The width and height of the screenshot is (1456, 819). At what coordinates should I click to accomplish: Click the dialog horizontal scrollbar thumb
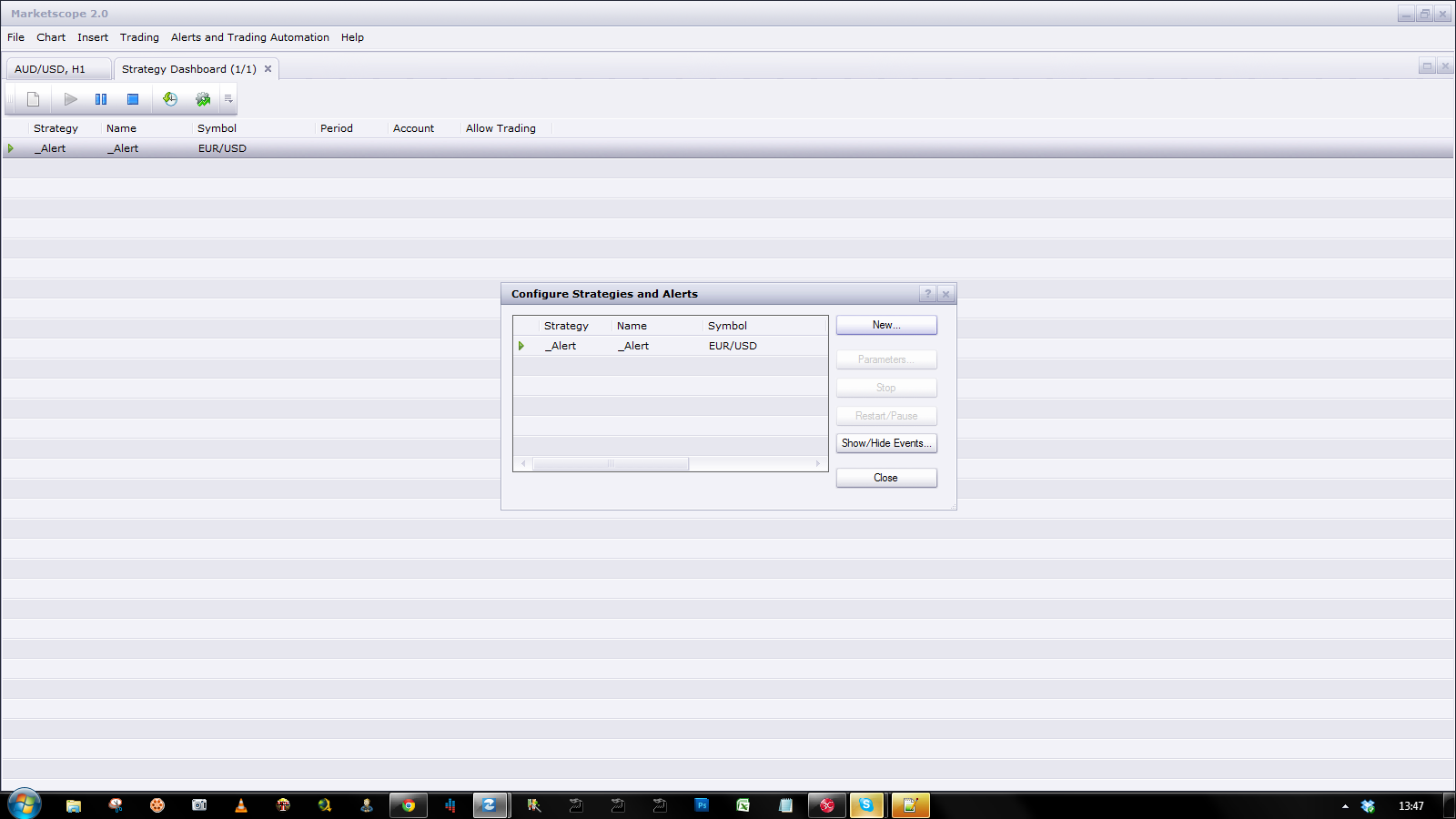coord(611,463)
